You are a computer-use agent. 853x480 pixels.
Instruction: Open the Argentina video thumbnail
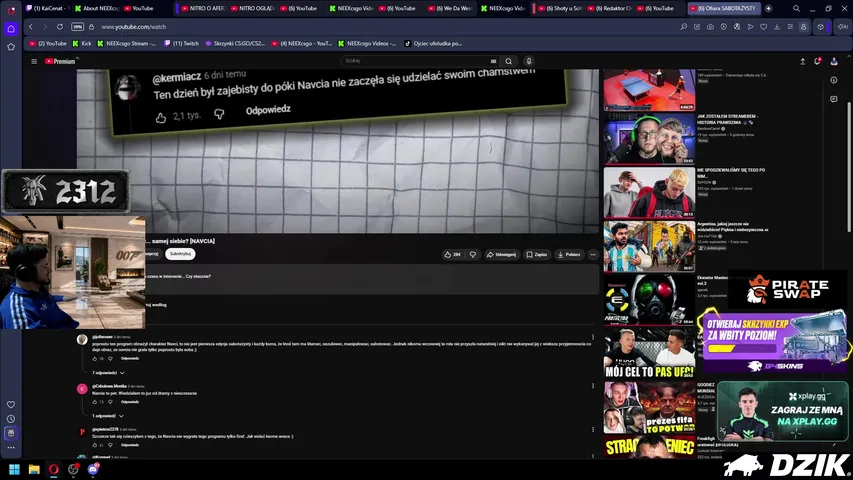point(649,246)
